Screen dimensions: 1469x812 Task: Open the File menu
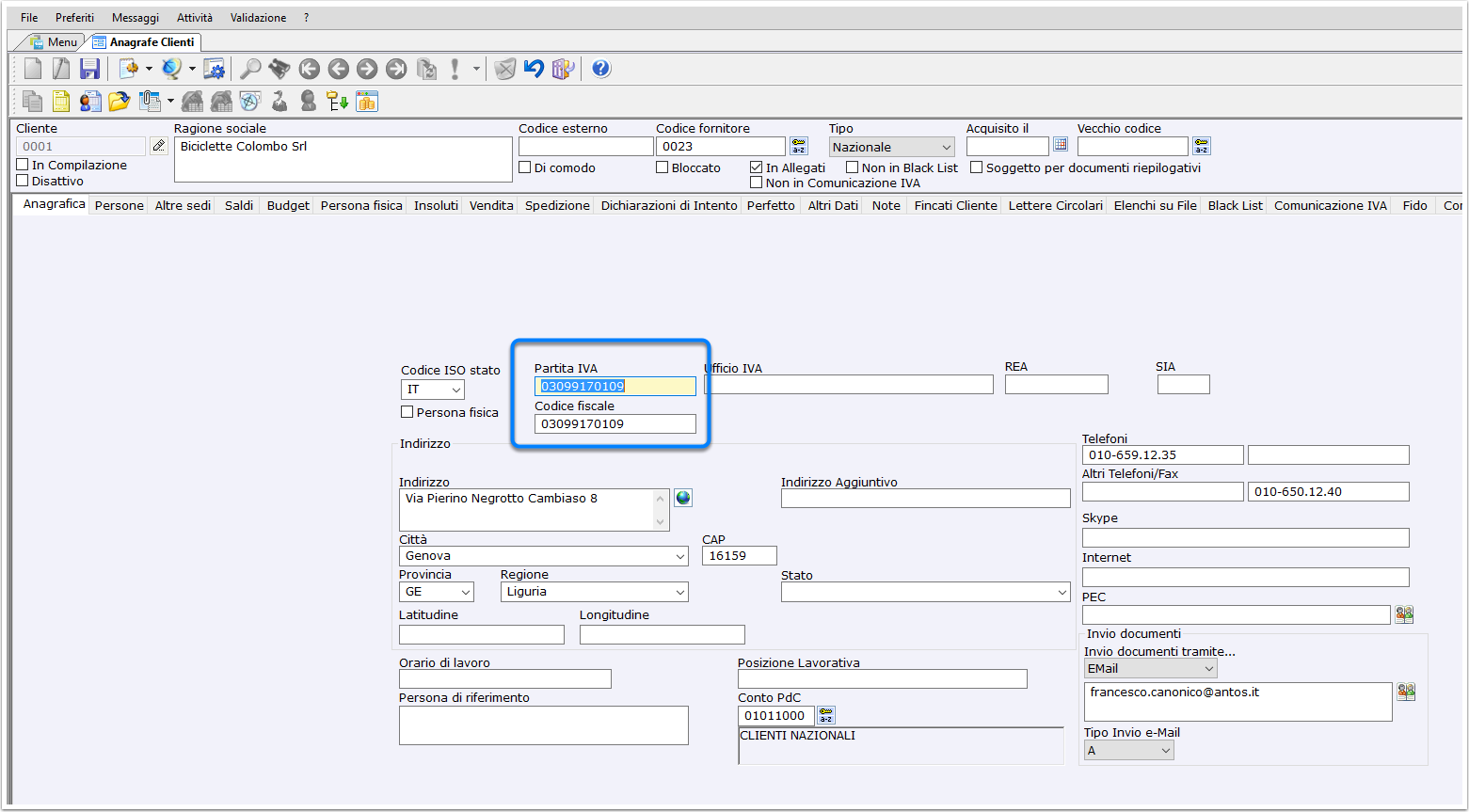pos(29,18)
